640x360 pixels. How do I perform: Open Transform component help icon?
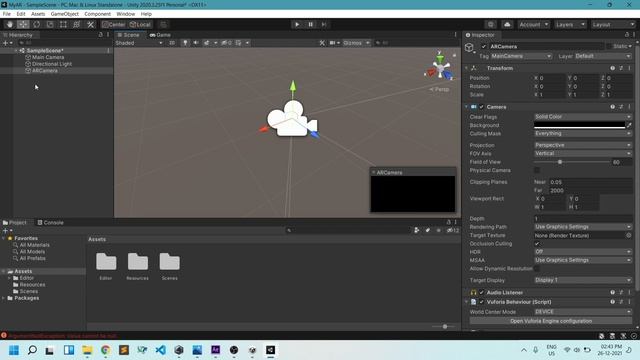[x=612, y=68]
